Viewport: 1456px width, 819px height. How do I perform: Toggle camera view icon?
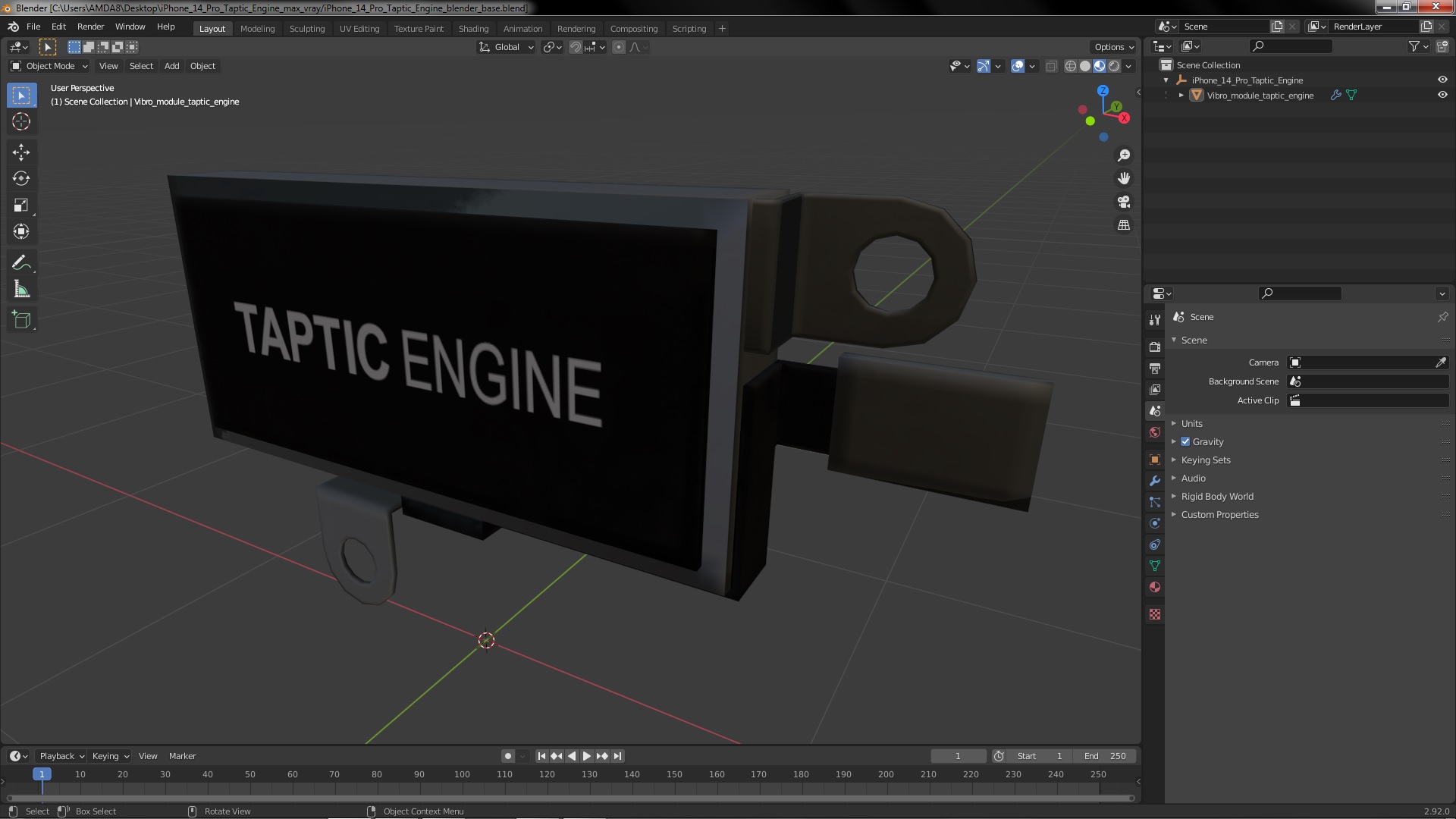[1124, 202]
